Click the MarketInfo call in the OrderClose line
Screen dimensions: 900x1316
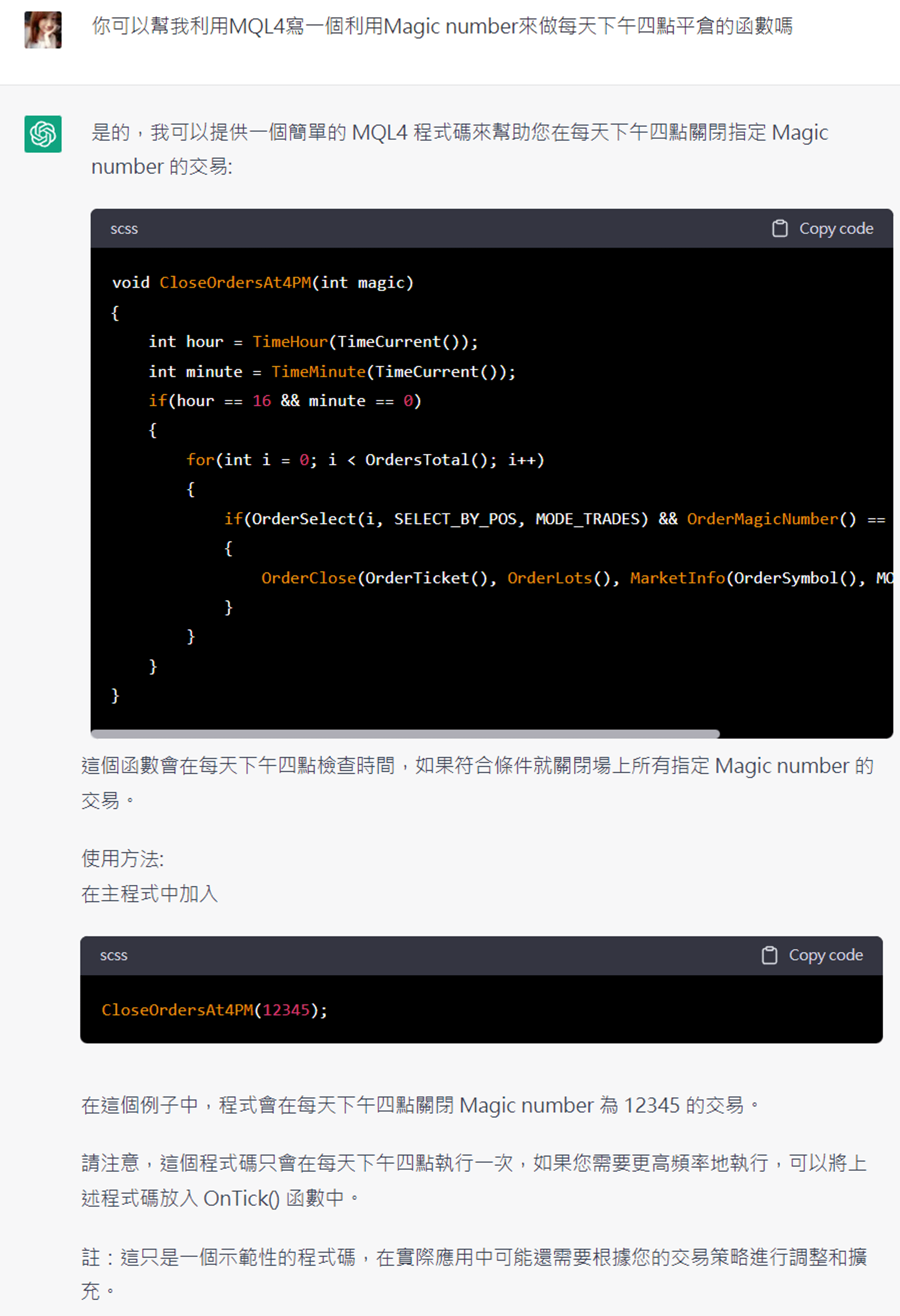tap(677, 578)
